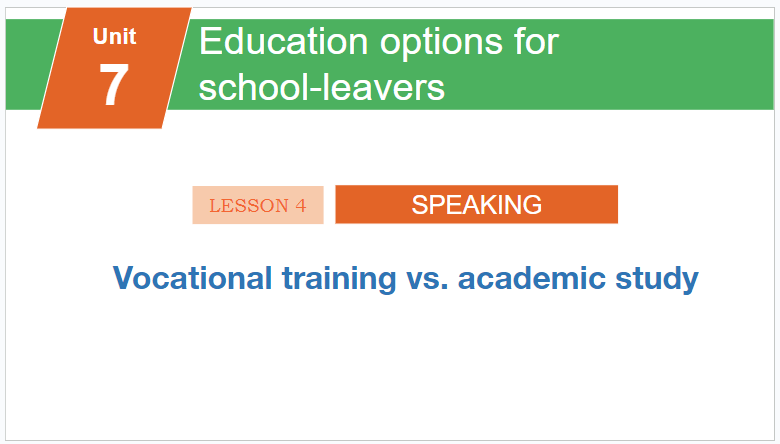Click the word "for" in the header
780x444 pixels.
tap(537, 41)
